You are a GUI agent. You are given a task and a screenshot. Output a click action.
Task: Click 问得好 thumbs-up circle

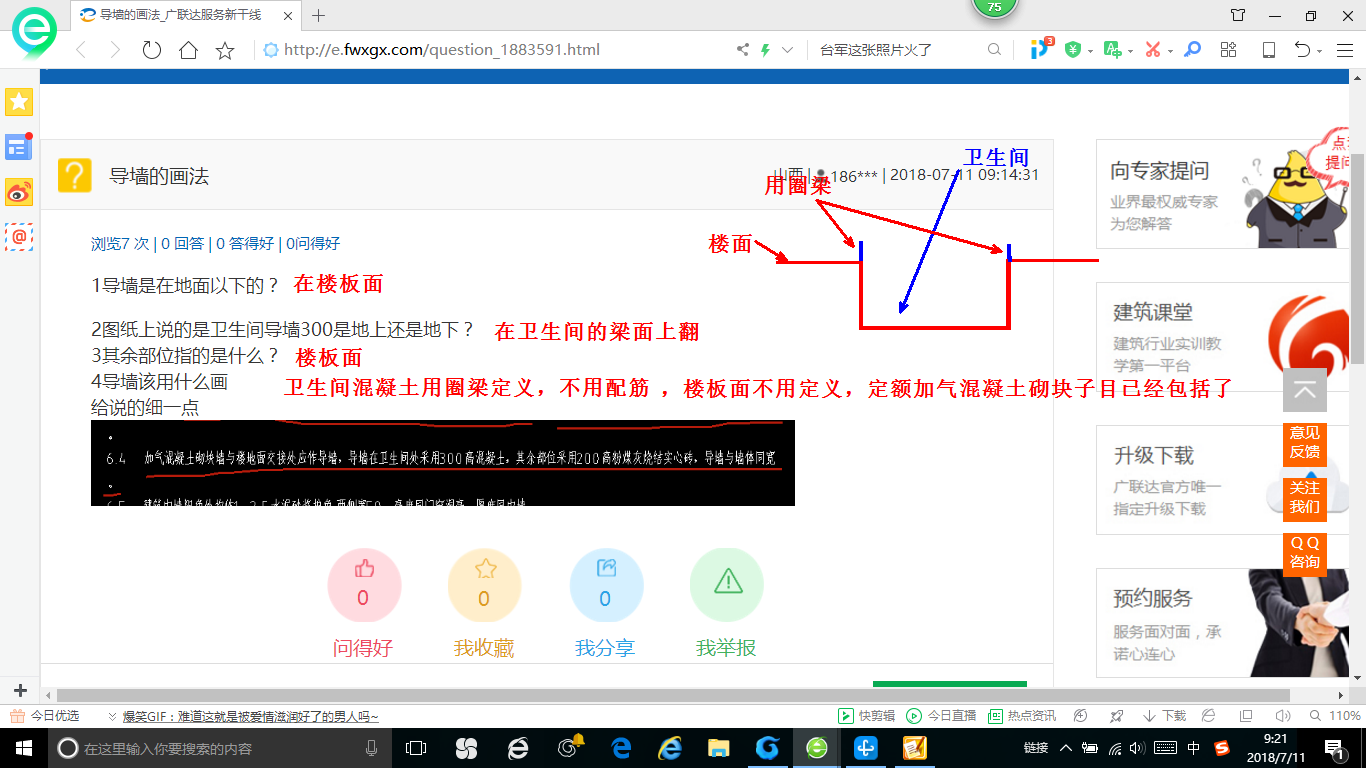(364, 585)
